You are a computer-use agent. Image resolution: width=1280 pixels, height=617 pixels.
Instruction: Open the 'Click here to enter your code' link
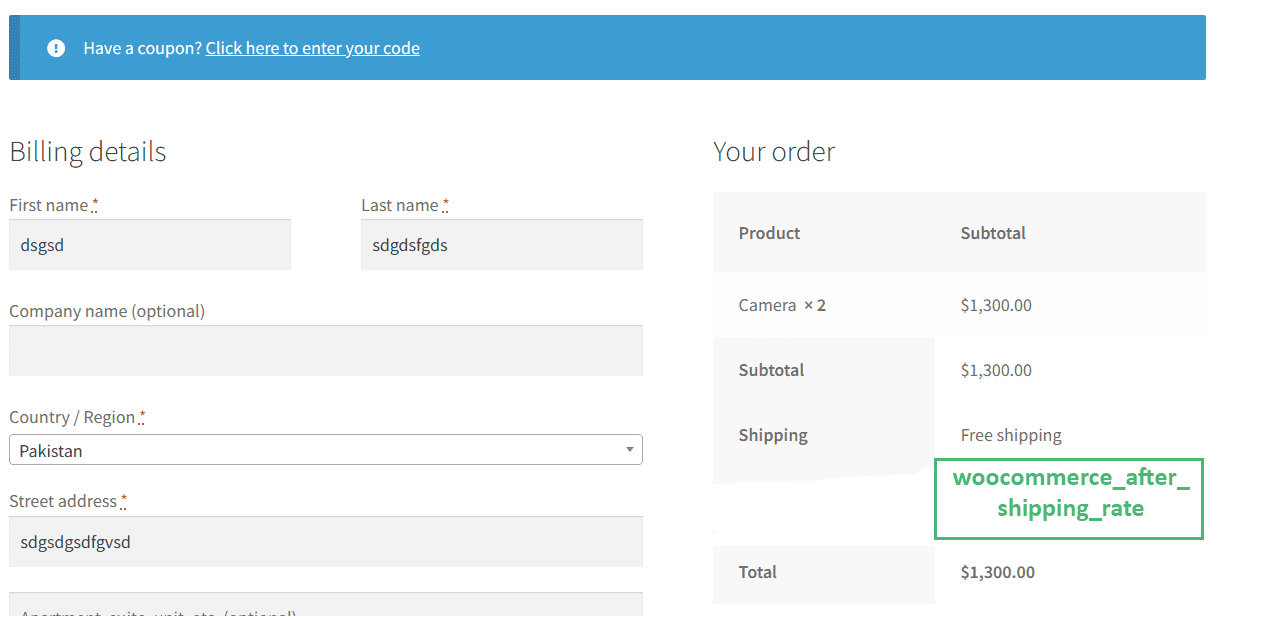pyautogui.click(x=312, y=48)
